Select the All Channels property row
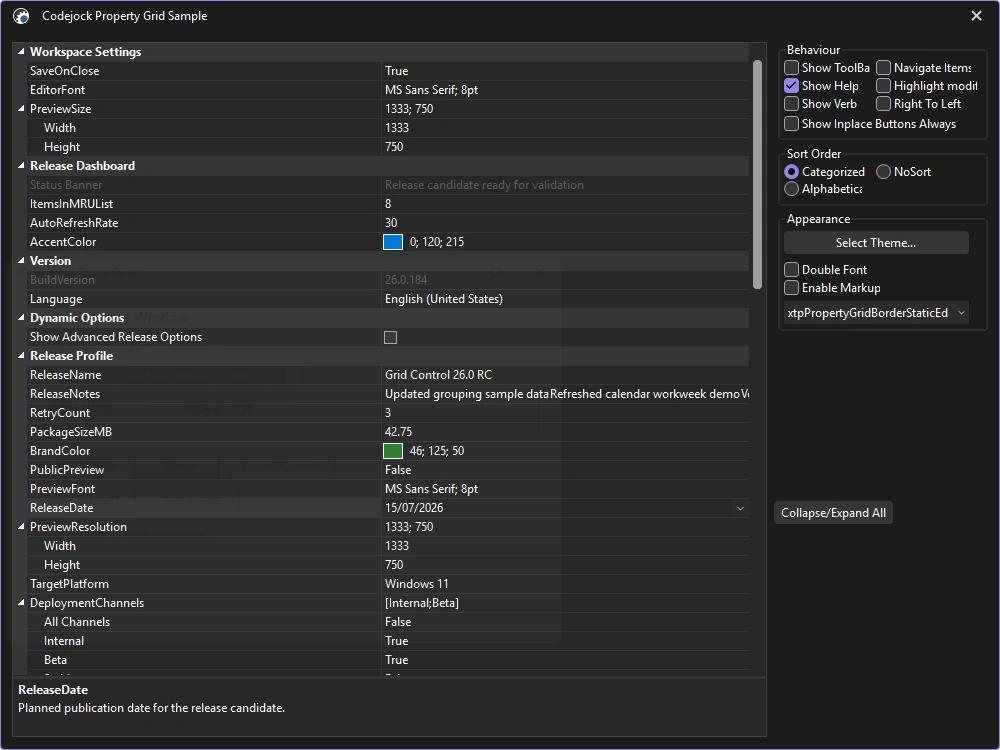 388,622
